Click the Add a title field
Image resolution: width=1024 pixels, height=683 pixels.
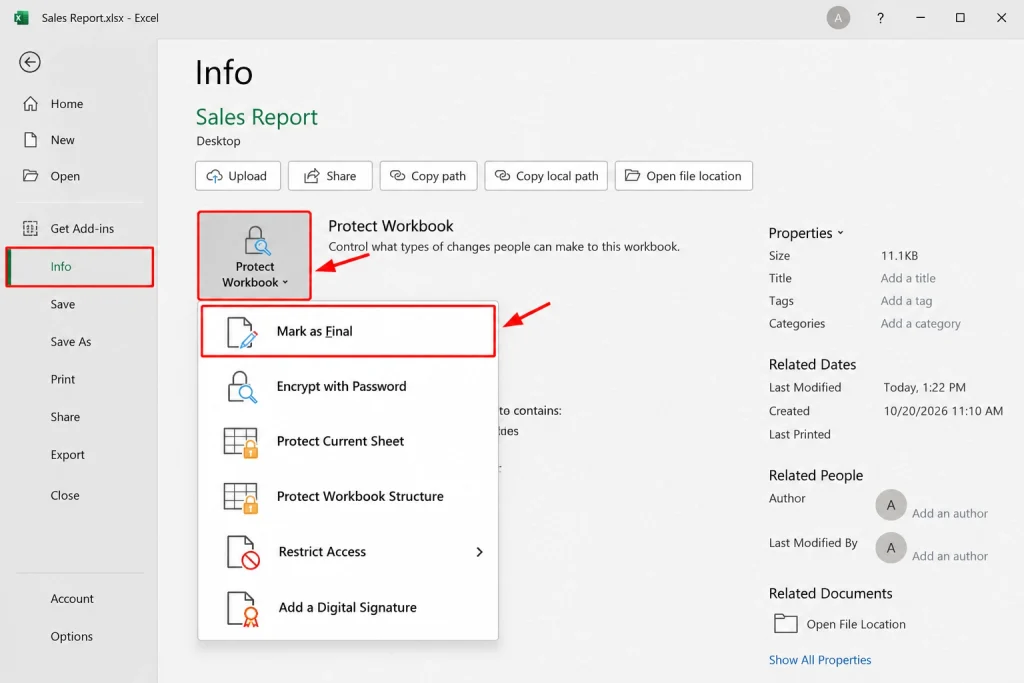908,278
